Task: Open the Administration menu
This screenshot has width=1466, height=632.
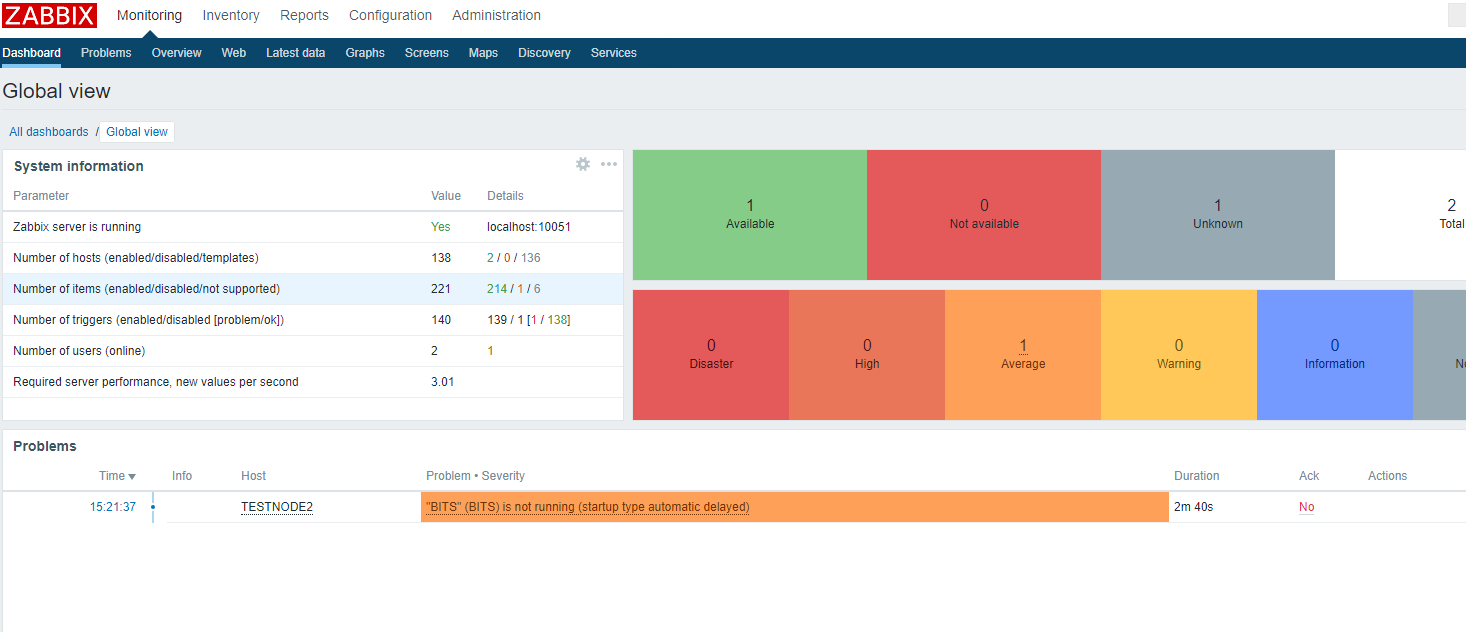Action: [496, 16]
